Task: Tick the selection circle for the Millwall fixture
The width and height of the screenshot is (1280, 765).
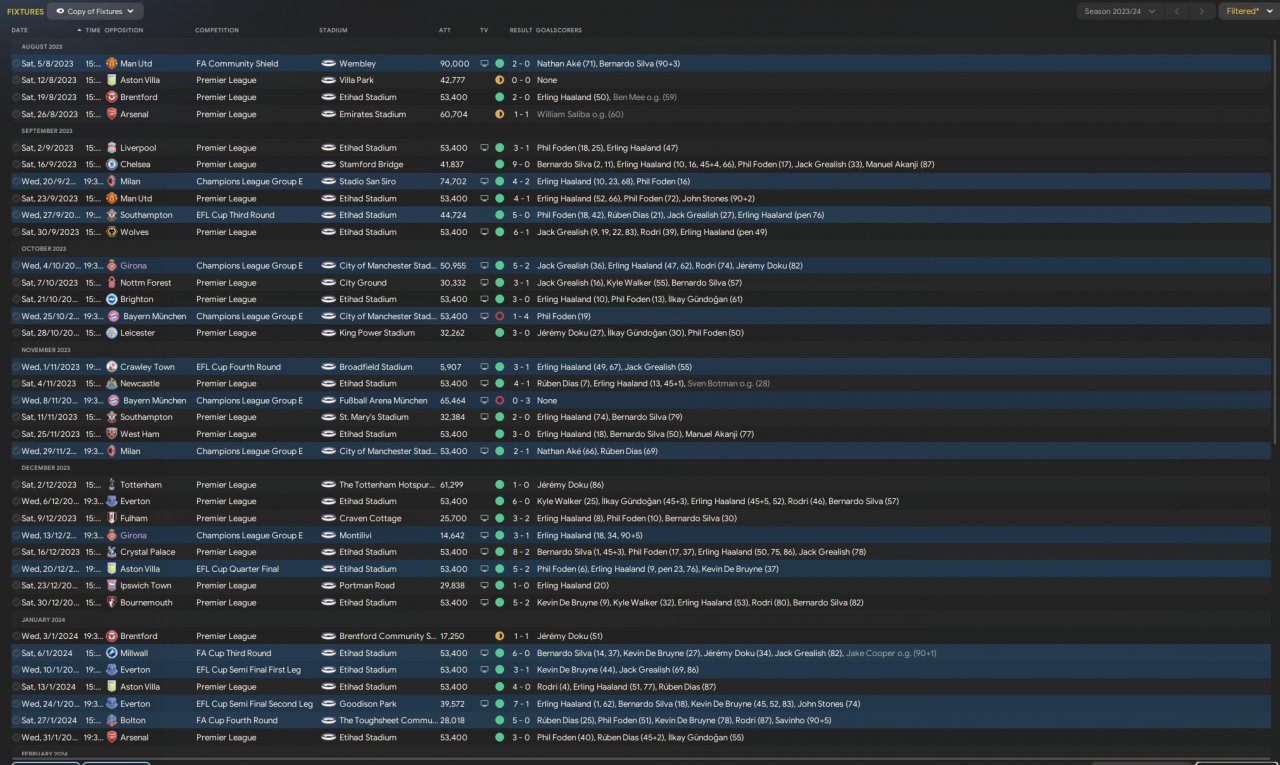Action: (16, 653)
